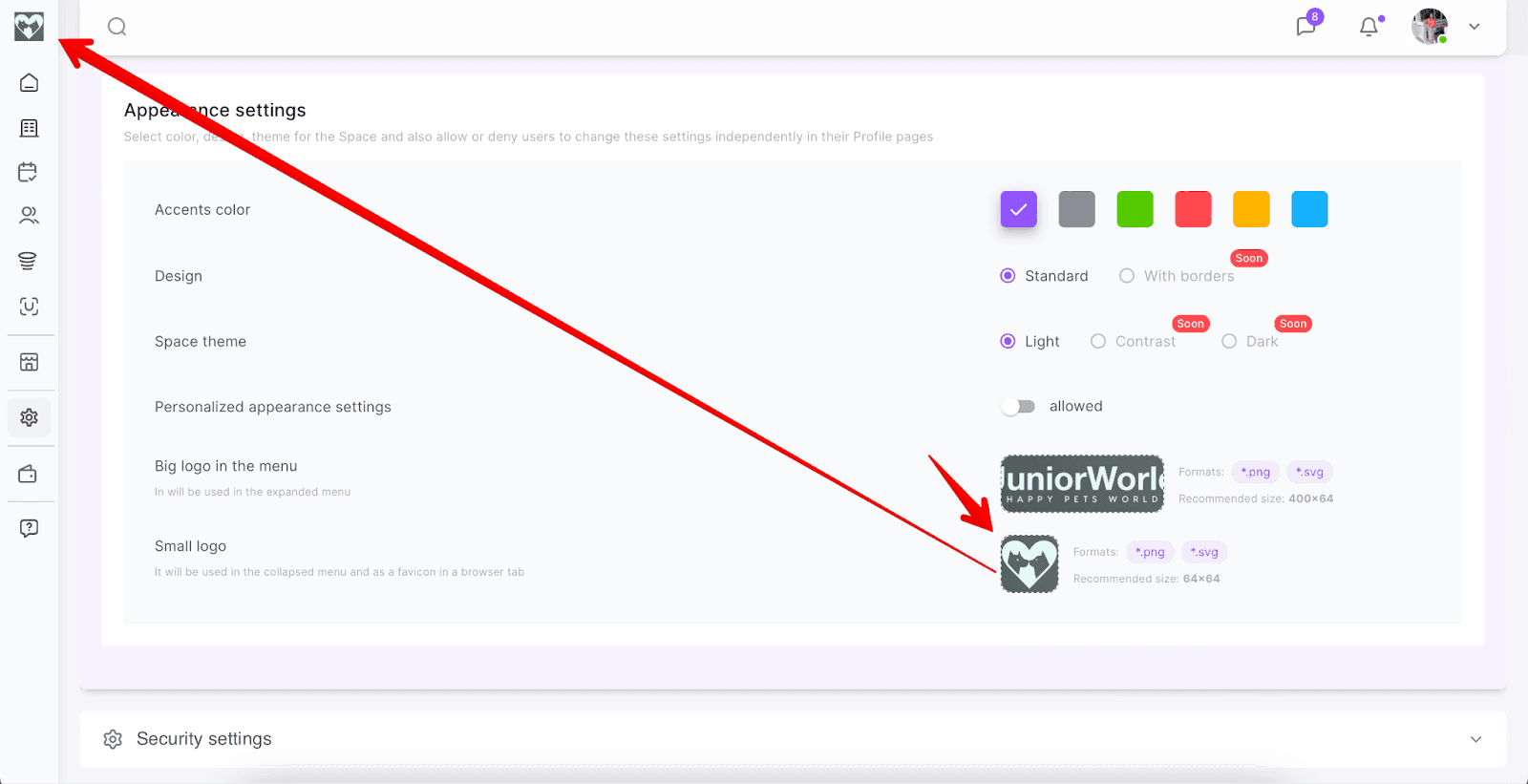Open the wallet icon in sidebar
This screenshot has width=1528, height=784.
point(29,475)
